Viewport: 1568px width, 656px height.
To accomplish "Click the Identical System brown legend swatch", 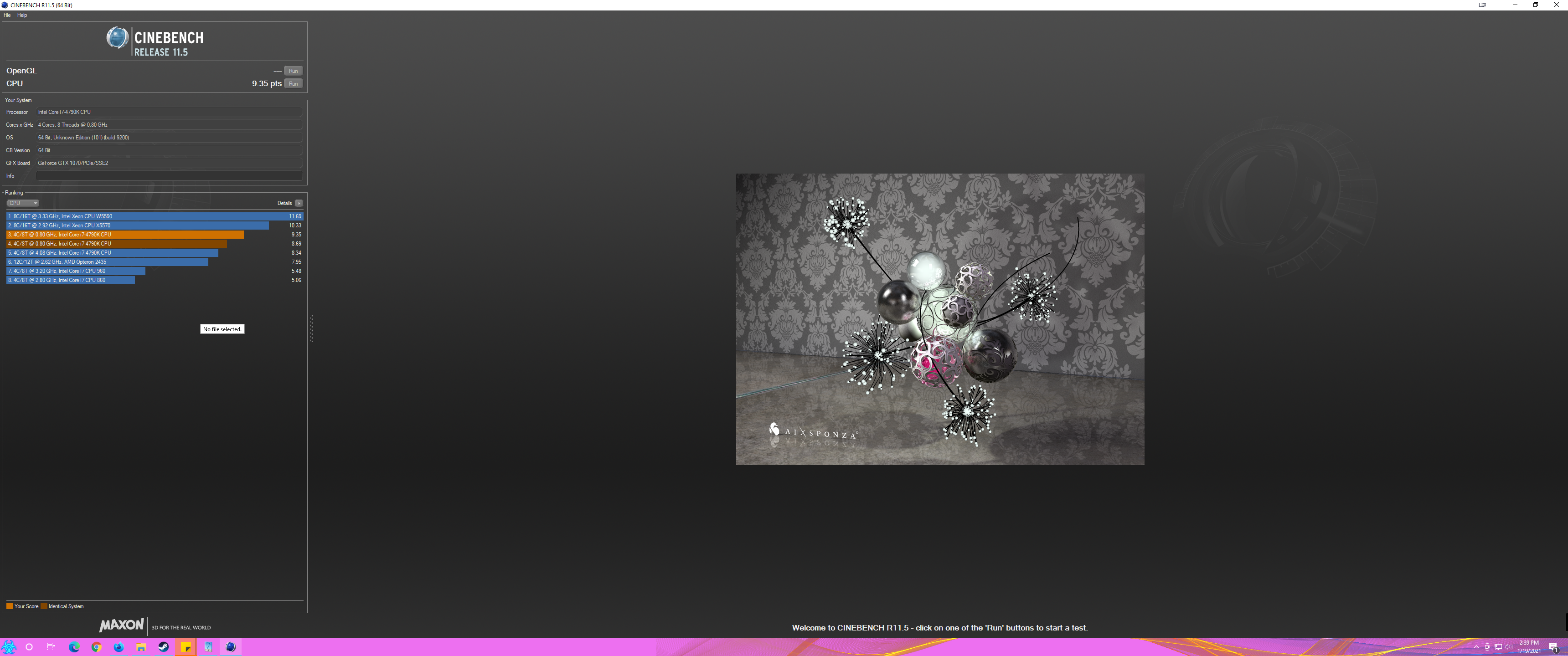I will click(x=44, y=606).
